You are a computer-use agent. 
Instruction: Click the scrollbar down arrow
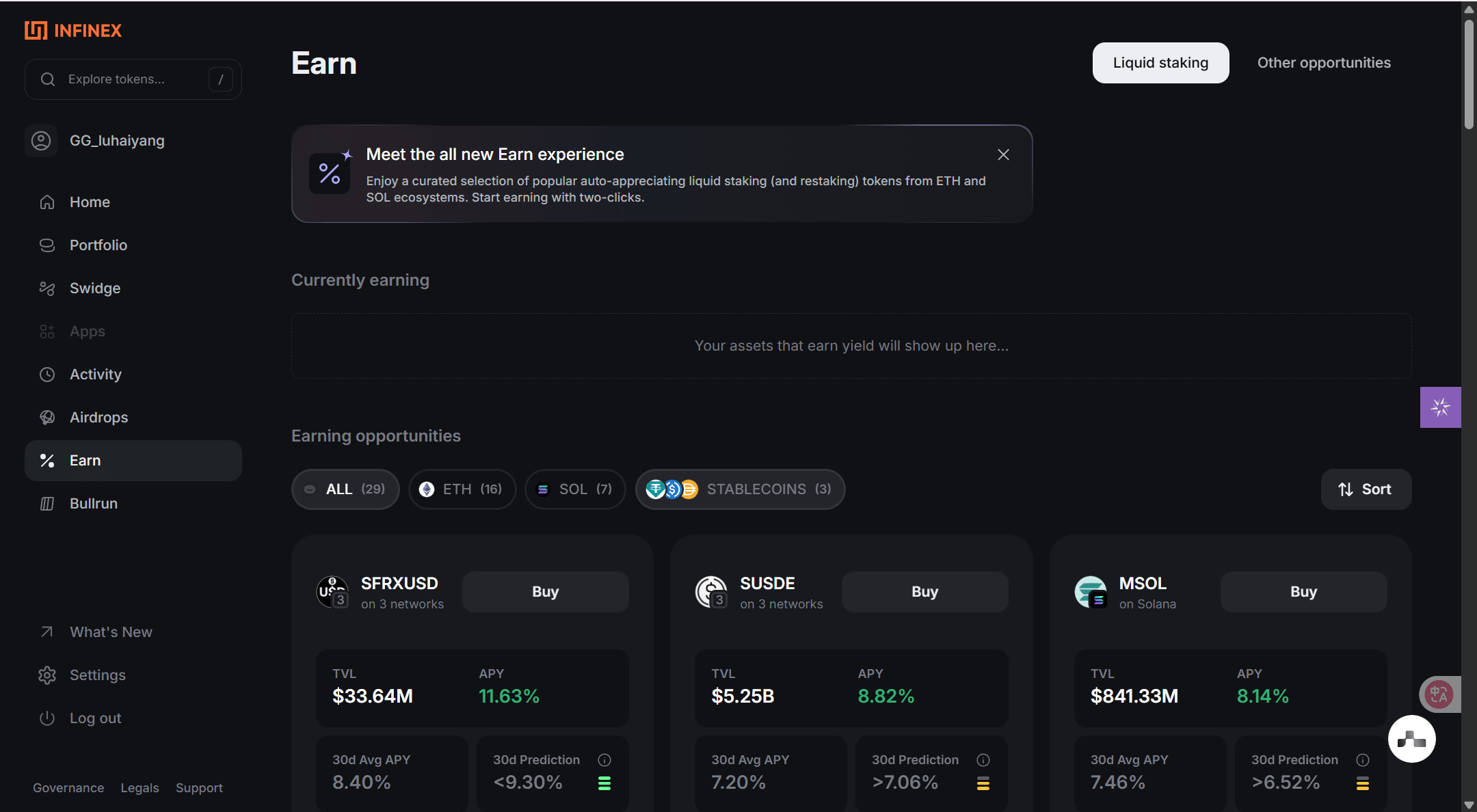click(x=1469, y=805)
